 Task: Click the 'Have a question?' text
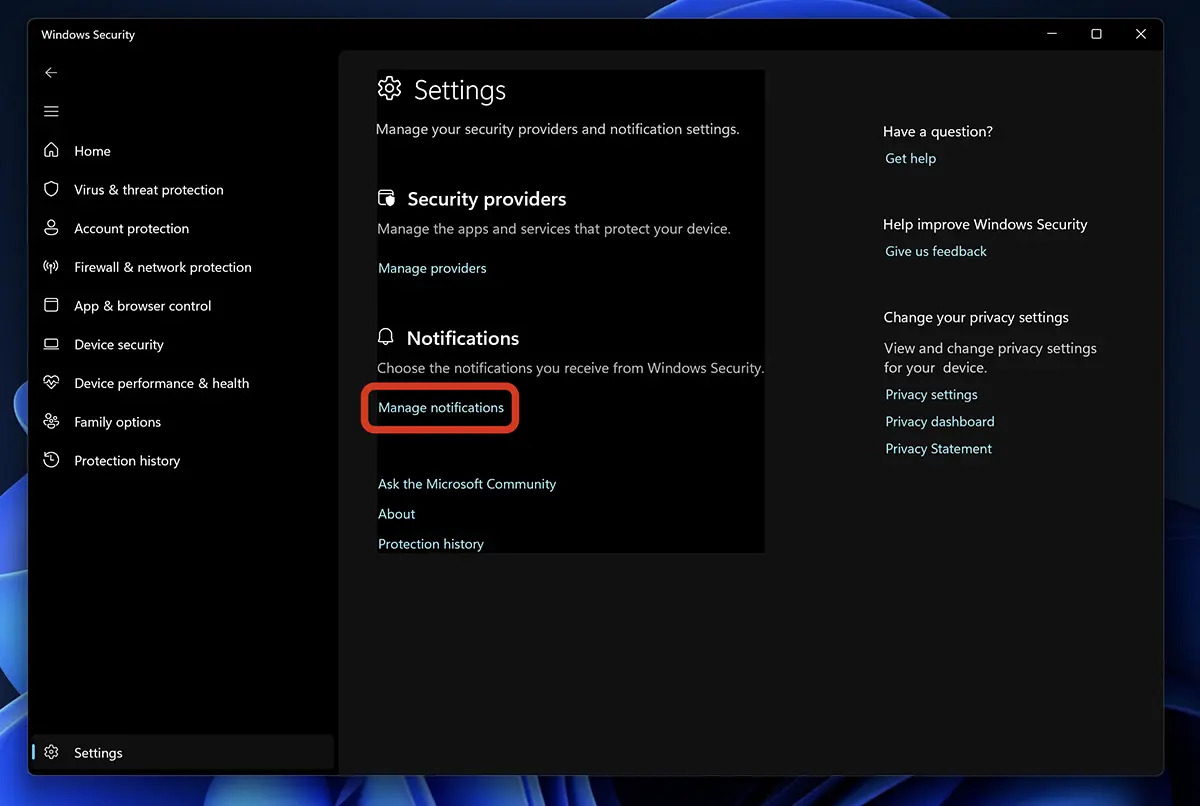(938, 131)
